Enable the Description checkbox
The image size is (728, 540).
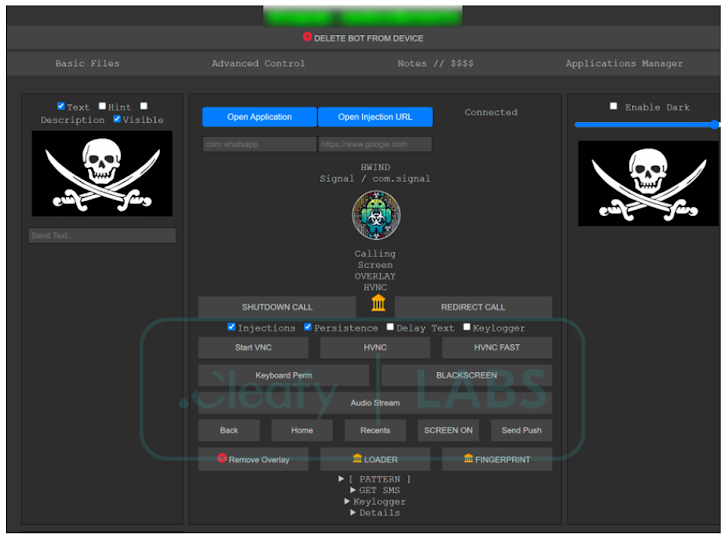pyautogui.click(x=144, y=106)
